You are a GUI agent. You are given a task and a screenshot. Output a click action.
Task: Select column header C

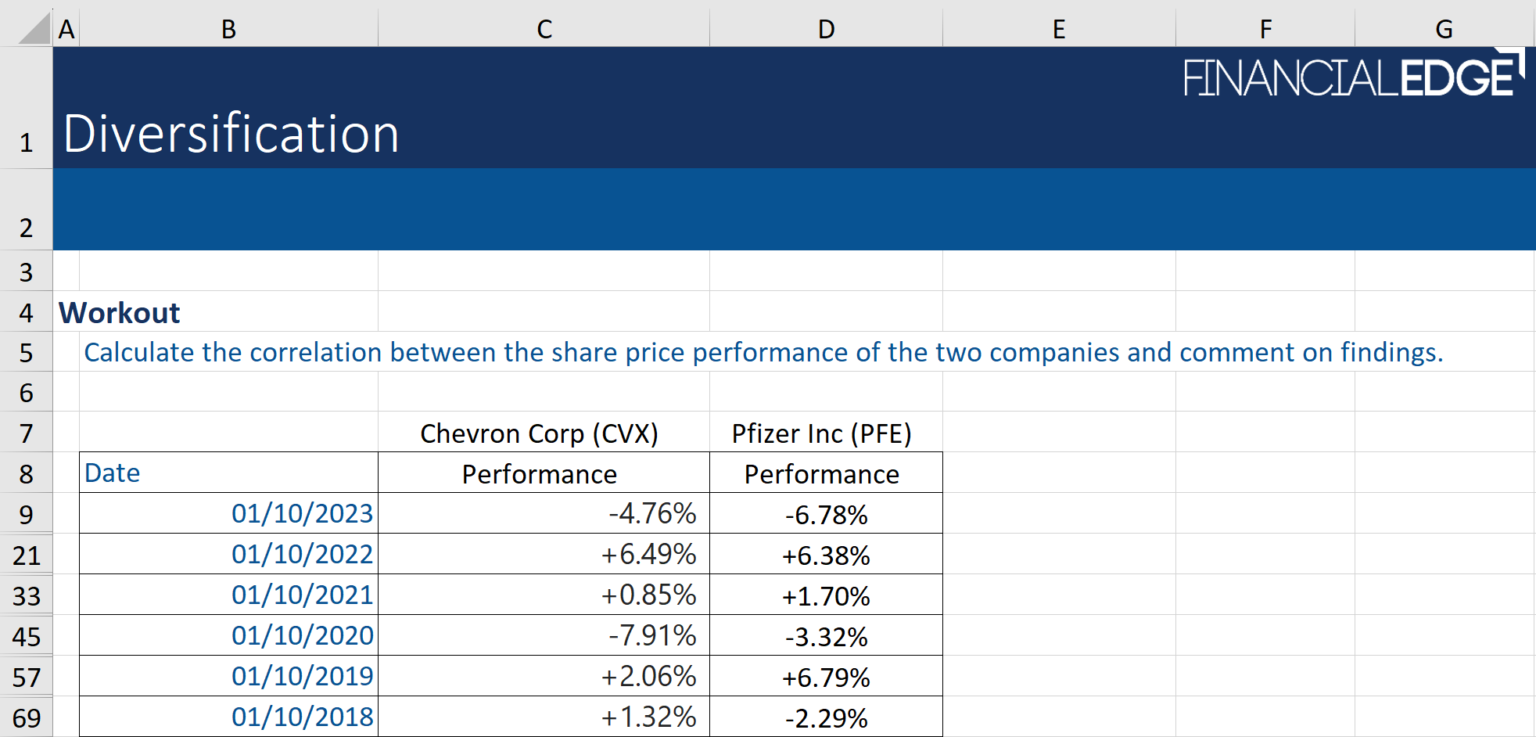[544, 28]
